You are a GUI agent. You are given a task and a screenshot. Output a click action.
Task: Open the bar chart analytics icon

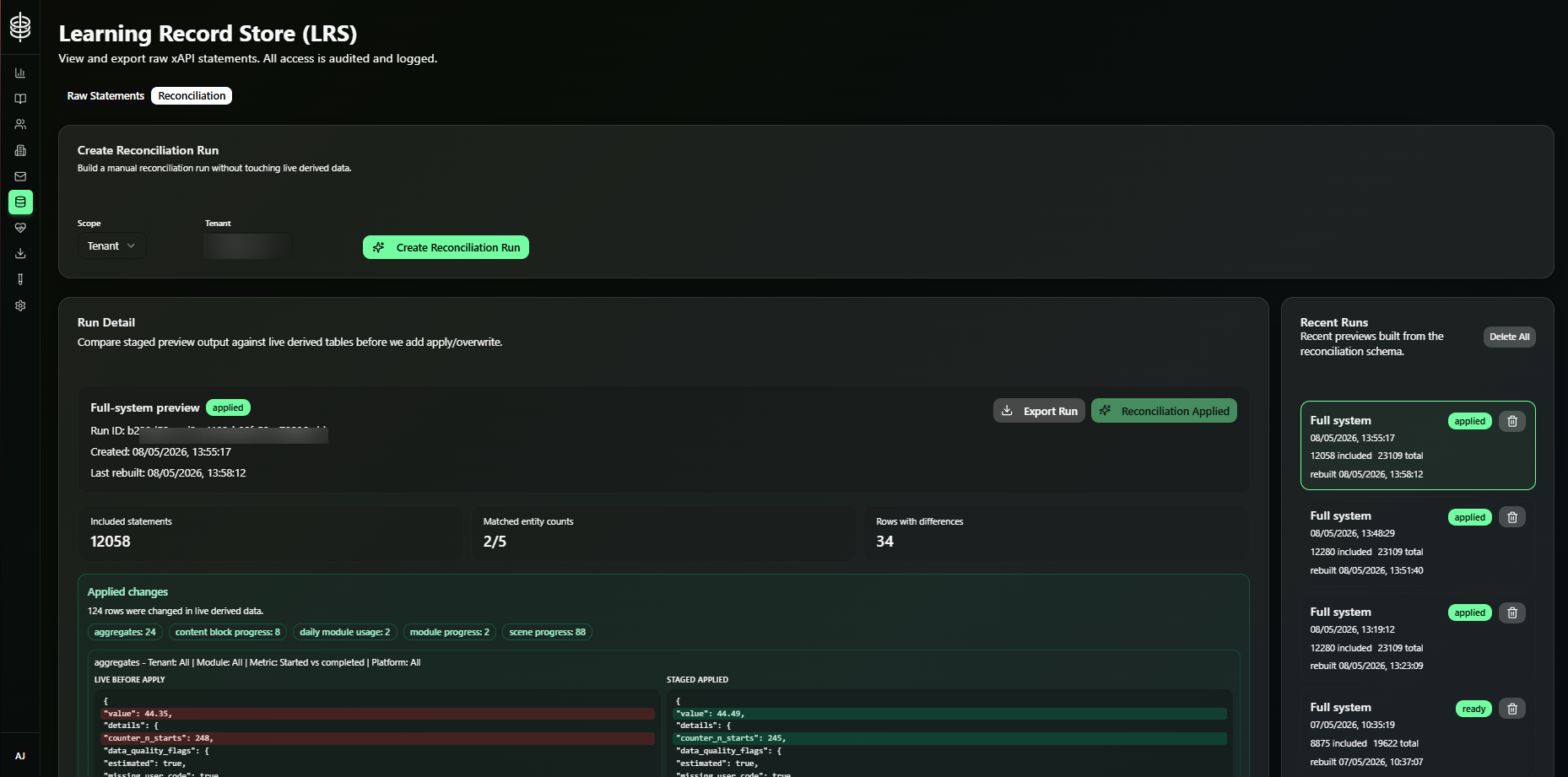coord(20,73)
